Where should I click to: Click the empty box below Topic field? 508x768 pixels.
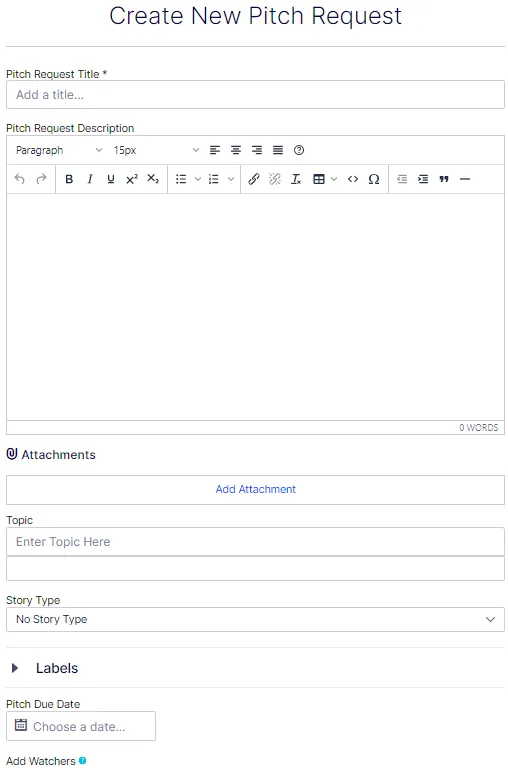pos(255,569)
